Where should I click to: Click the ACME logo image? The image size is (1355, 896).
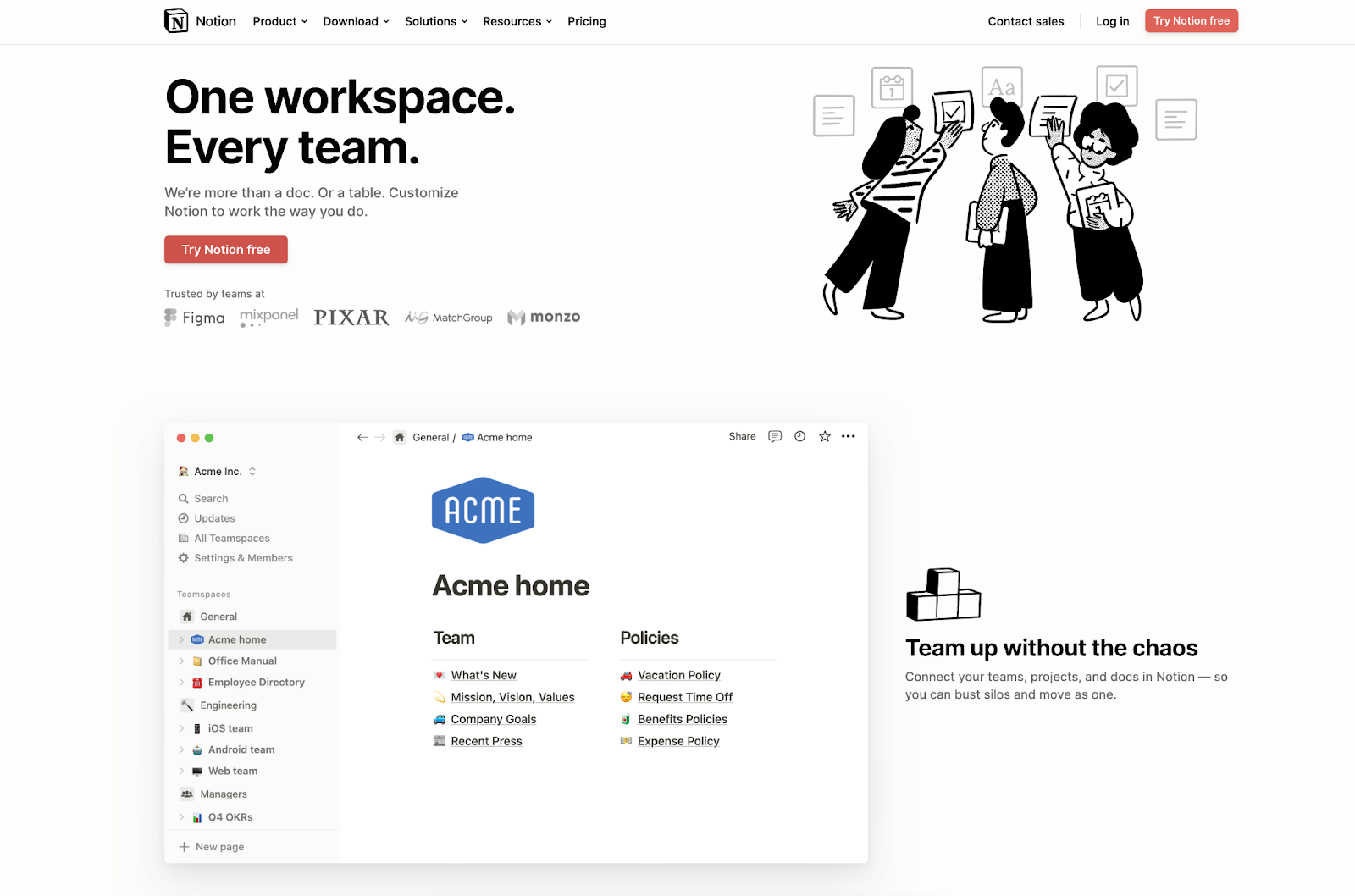coord(483,510)
